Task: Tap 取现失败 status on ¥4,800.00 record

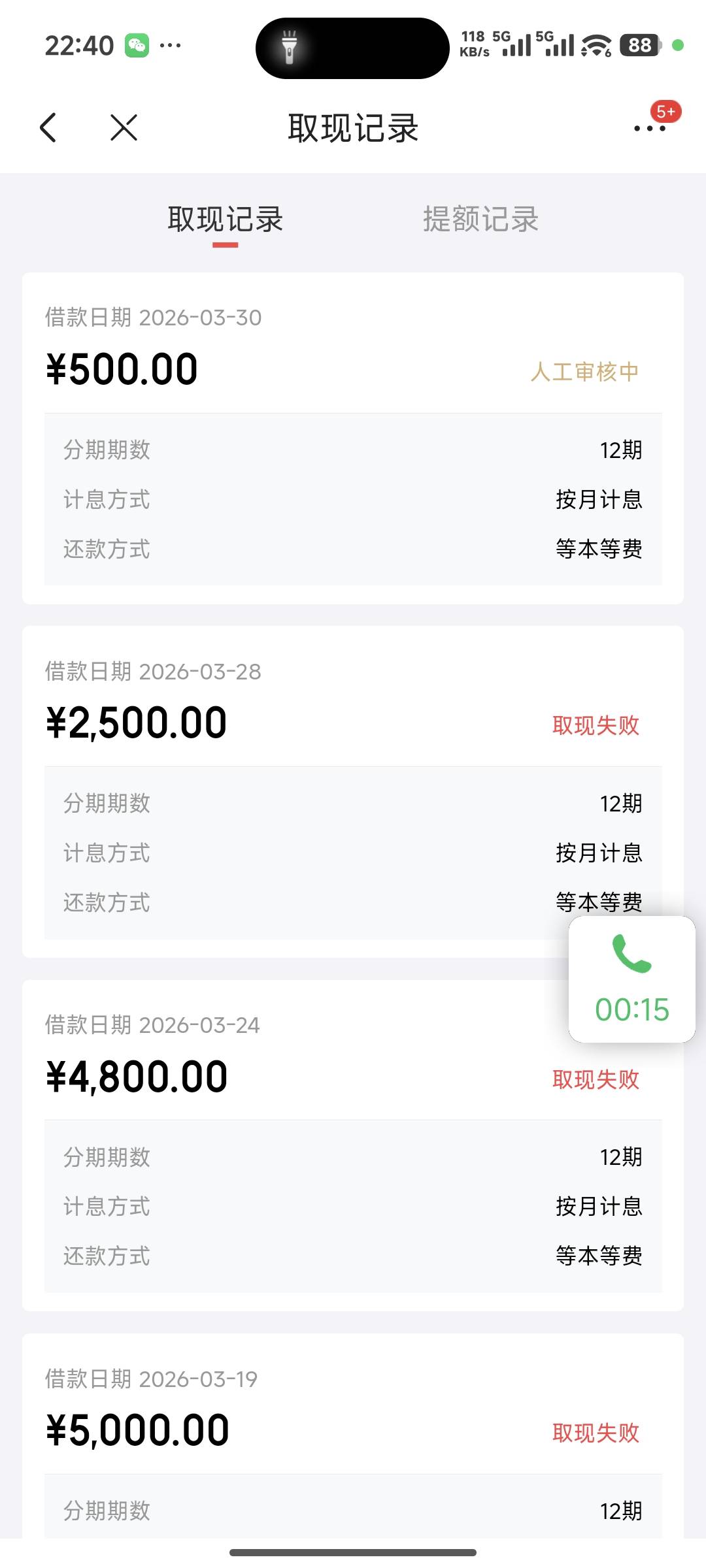Action: coord(596,1079)
